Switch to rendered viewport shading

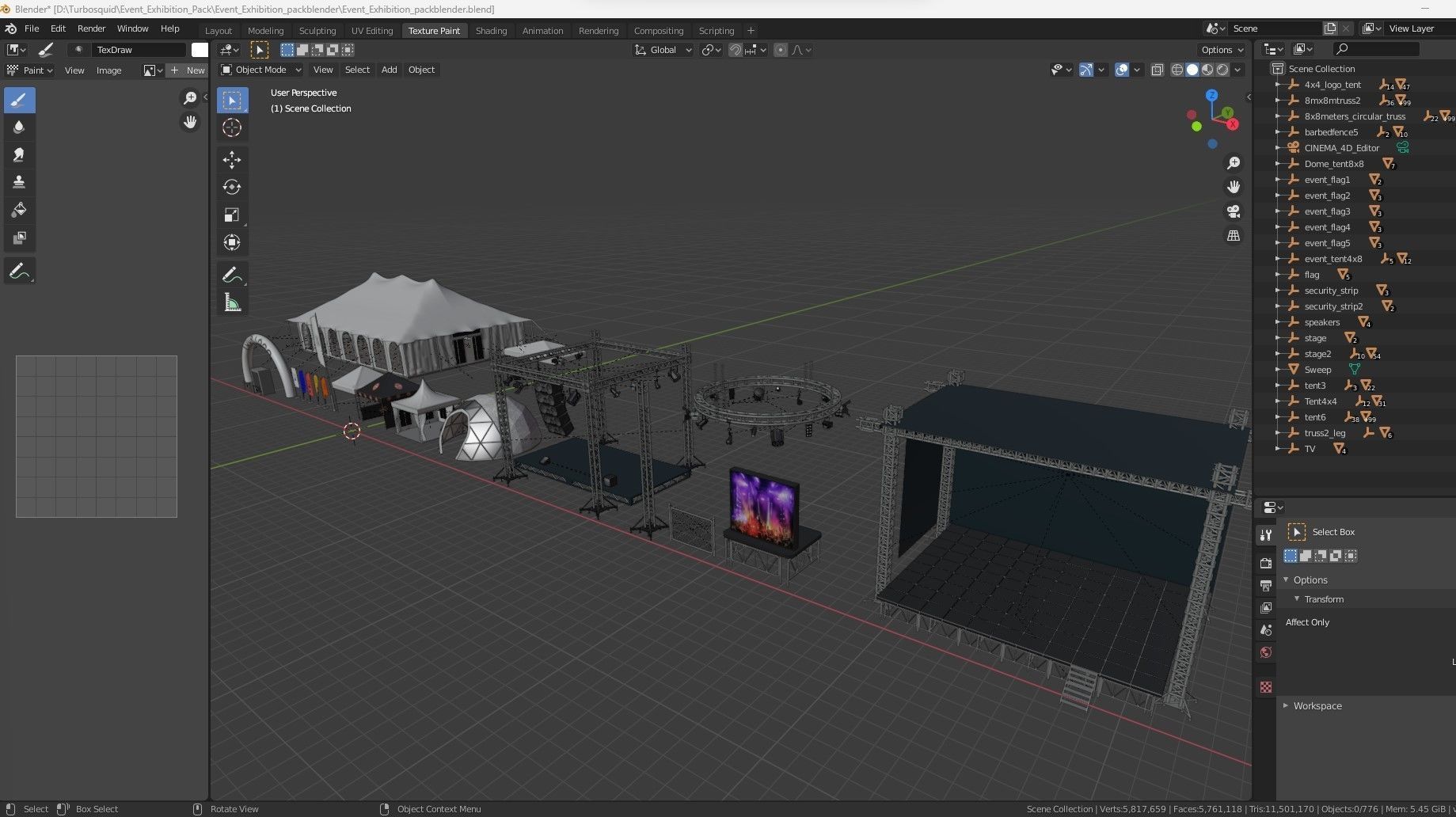(x=1222, y=70)
